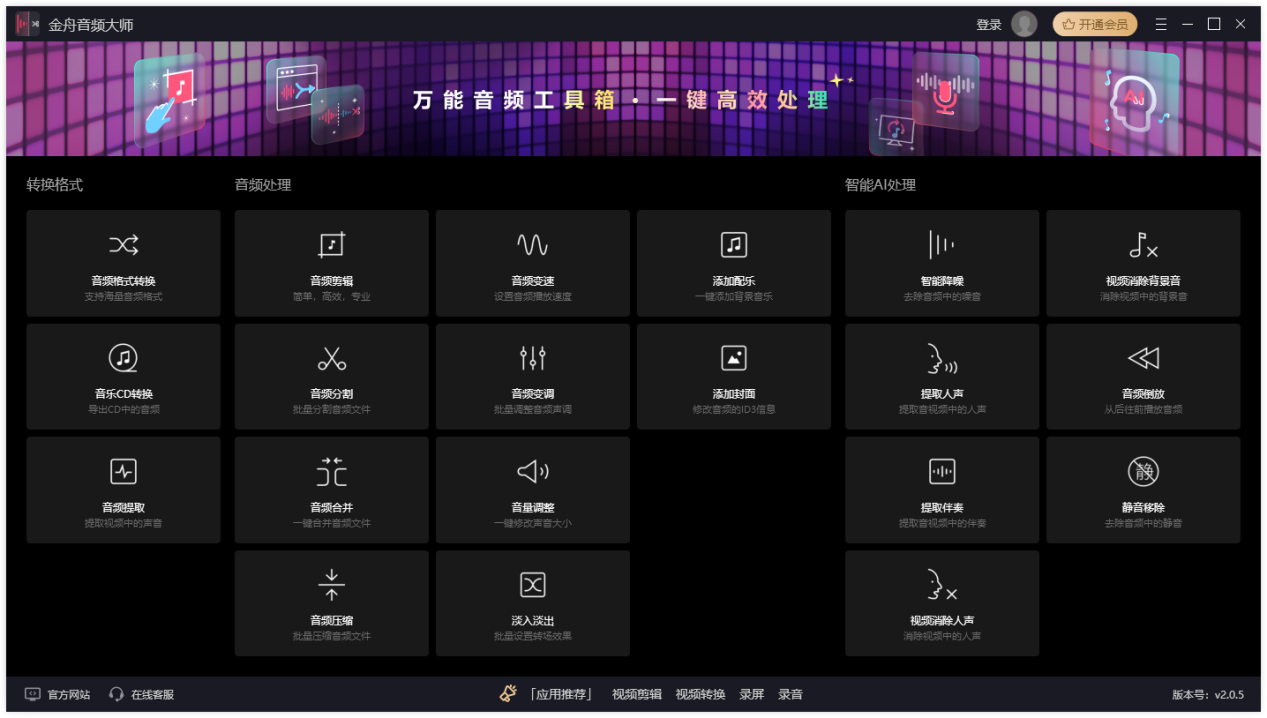Open the 静音移除 crossed-circle icon
1267x718 pixels.
coord(1143,472)
